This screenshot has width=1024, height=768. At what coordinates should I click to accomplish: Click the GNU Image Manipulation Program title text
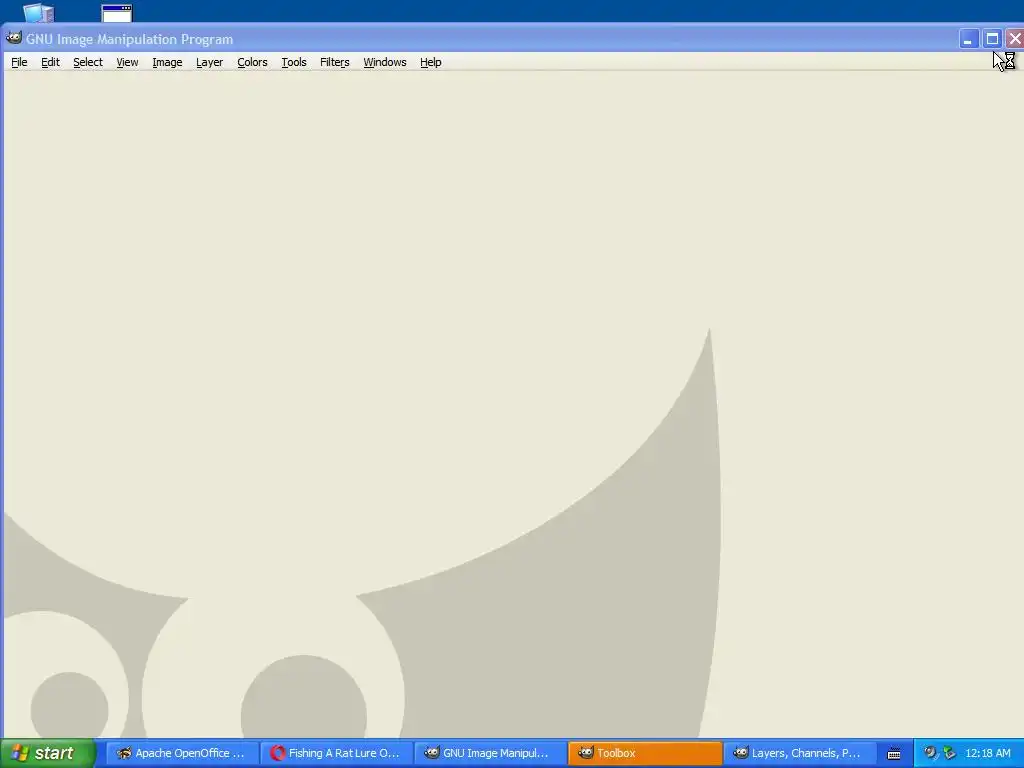(129, 39)
